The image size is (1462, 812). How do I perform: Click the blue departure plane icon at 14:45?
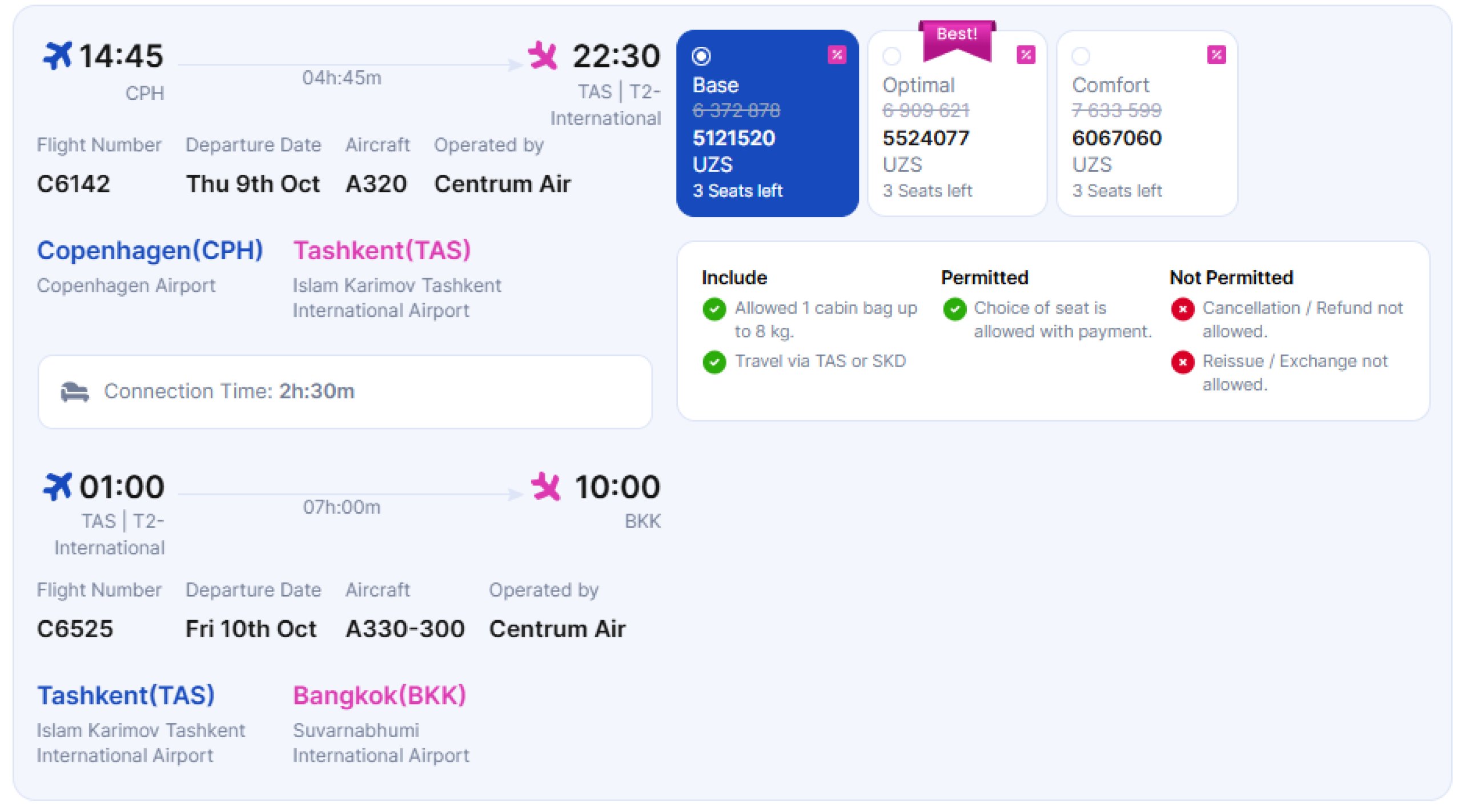(x=58, y=56)
